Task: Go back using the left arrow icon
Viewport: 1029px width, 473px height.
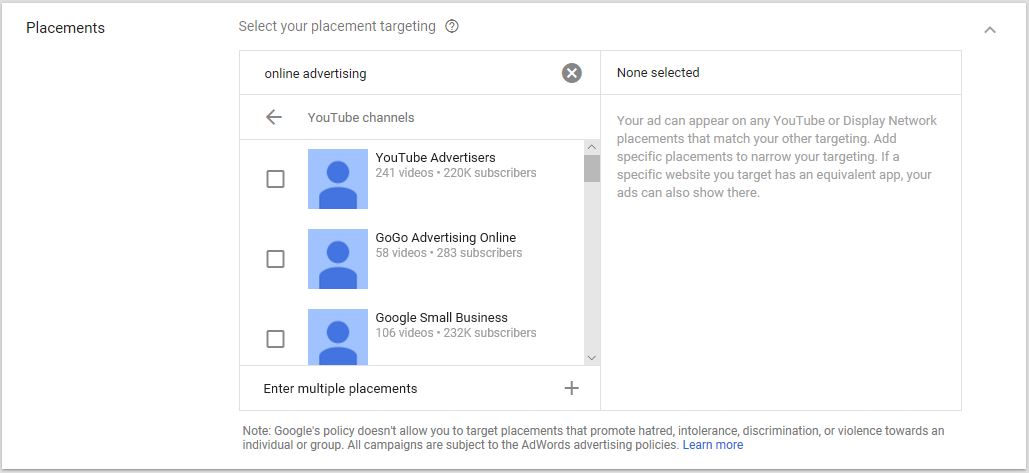Action: (x=274, y=117)
